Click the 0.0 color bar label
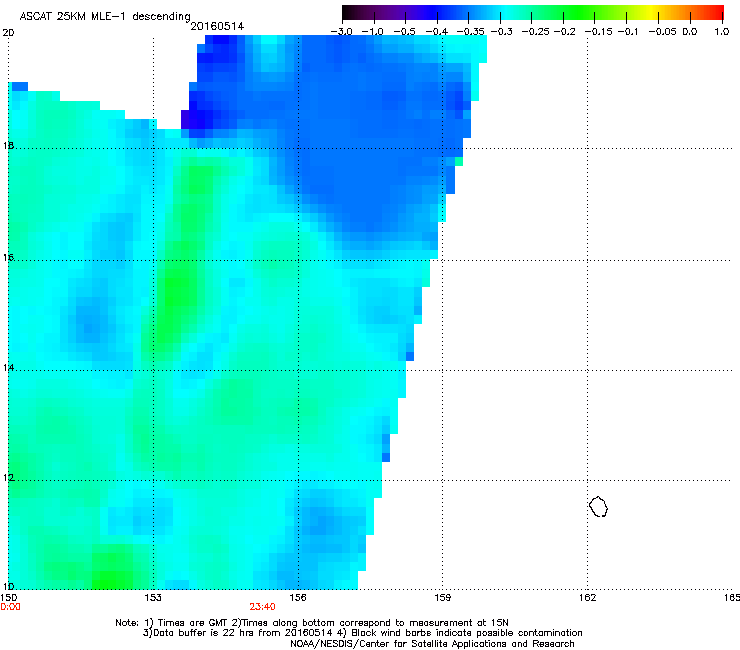Image resolution: width=740 pixels, height=650 pixels. [x=690, y=32]
